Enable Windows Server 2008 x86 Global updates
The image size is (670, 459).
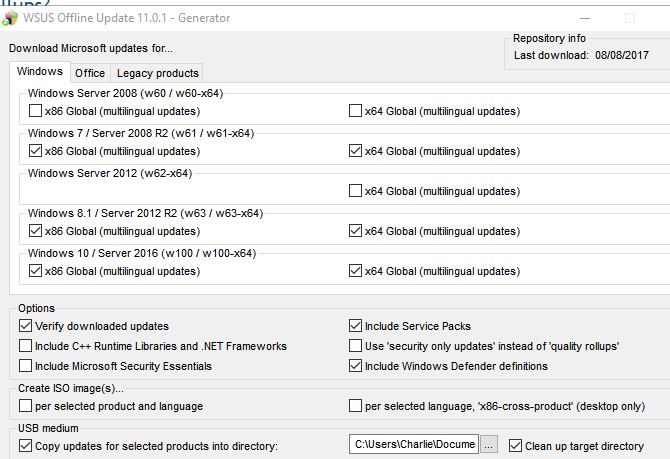36,111
